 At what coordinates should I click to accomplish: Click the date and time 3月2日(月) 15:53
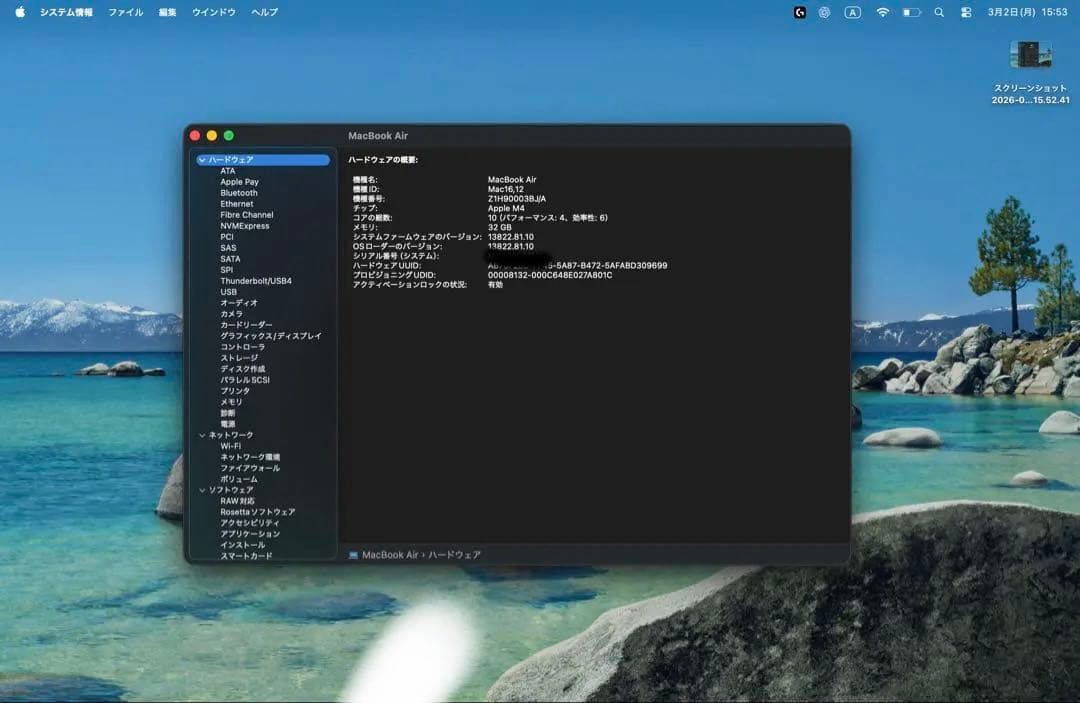pos(1027,12)
